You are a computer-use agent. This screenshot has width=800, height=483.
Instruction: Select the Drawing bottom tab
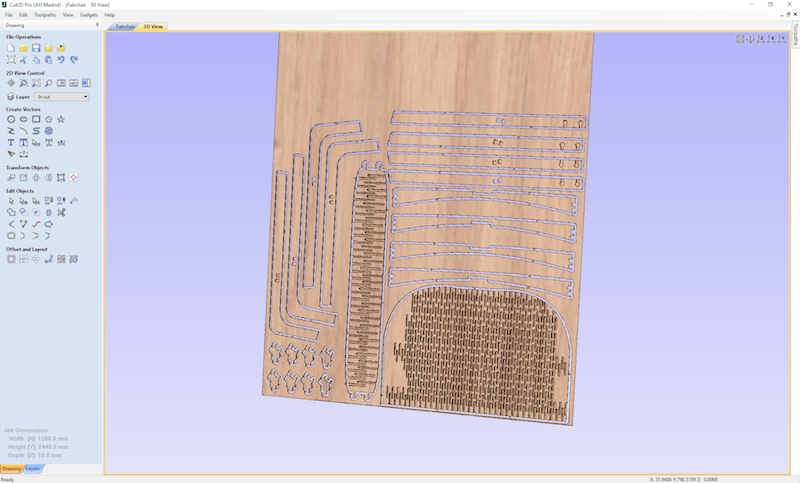[x=11, y=469]
